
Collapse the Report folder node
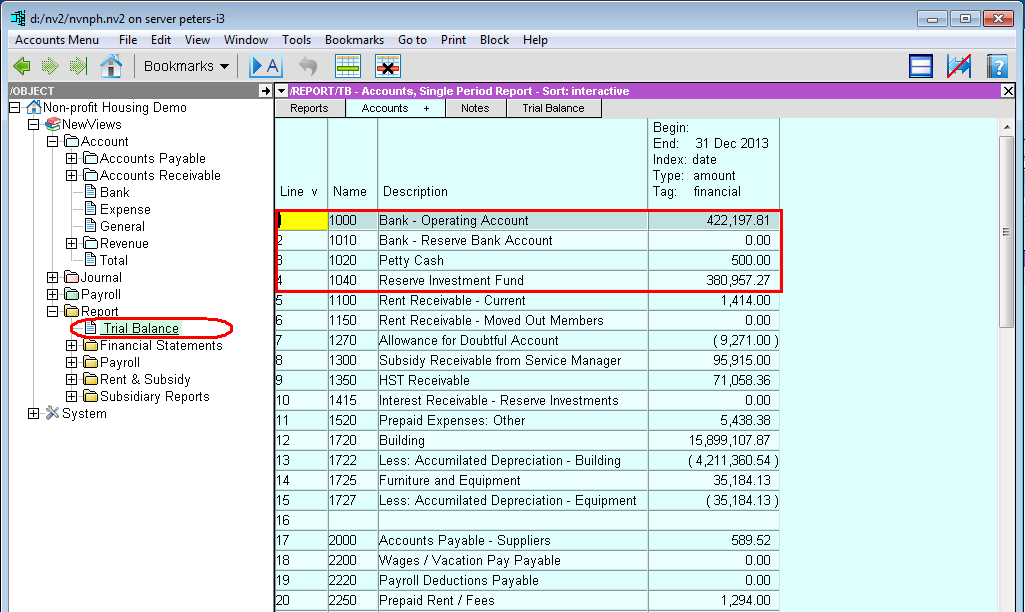tap(52, 311)
